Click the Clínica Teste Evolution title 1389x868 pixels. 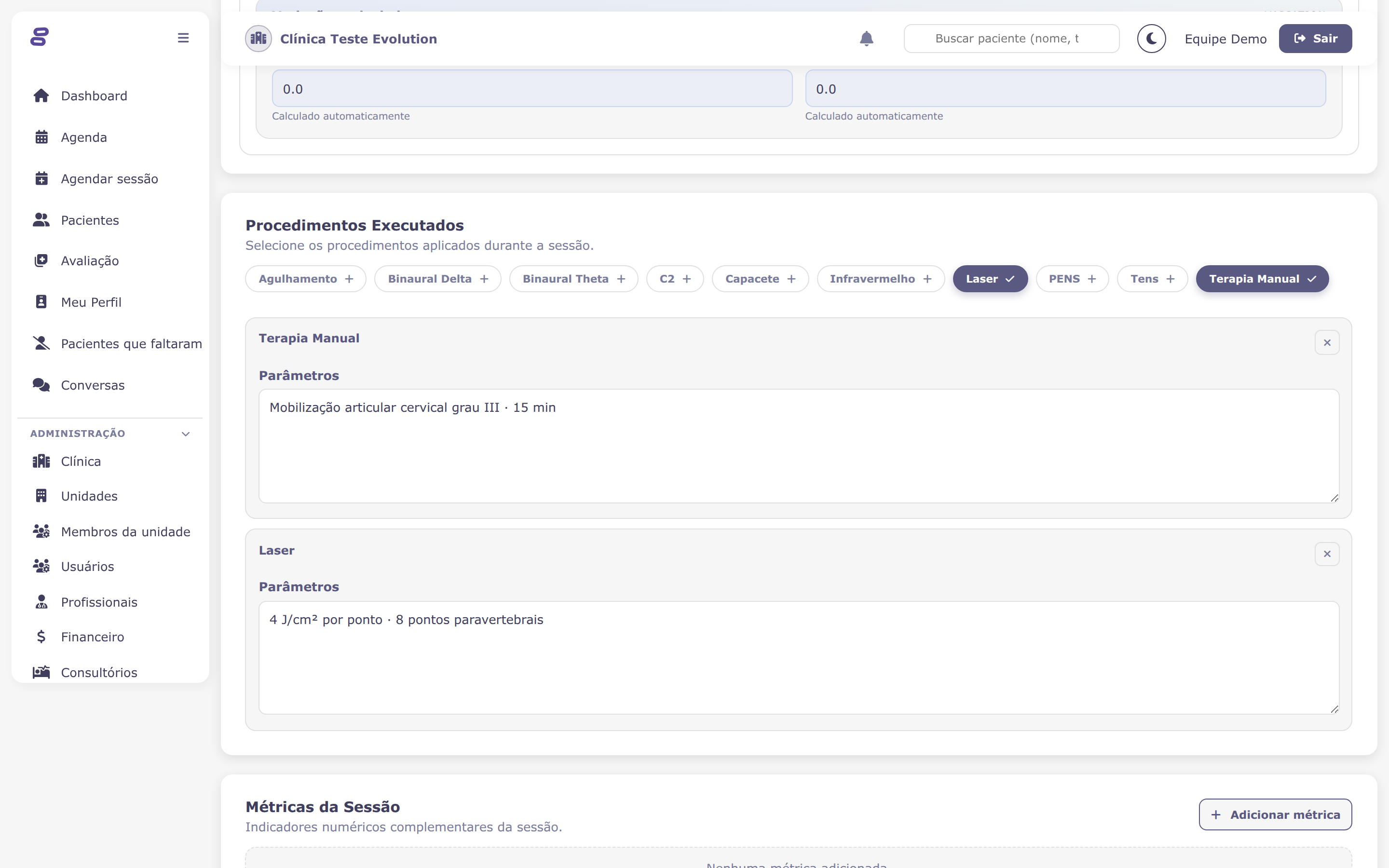(359, 39)
